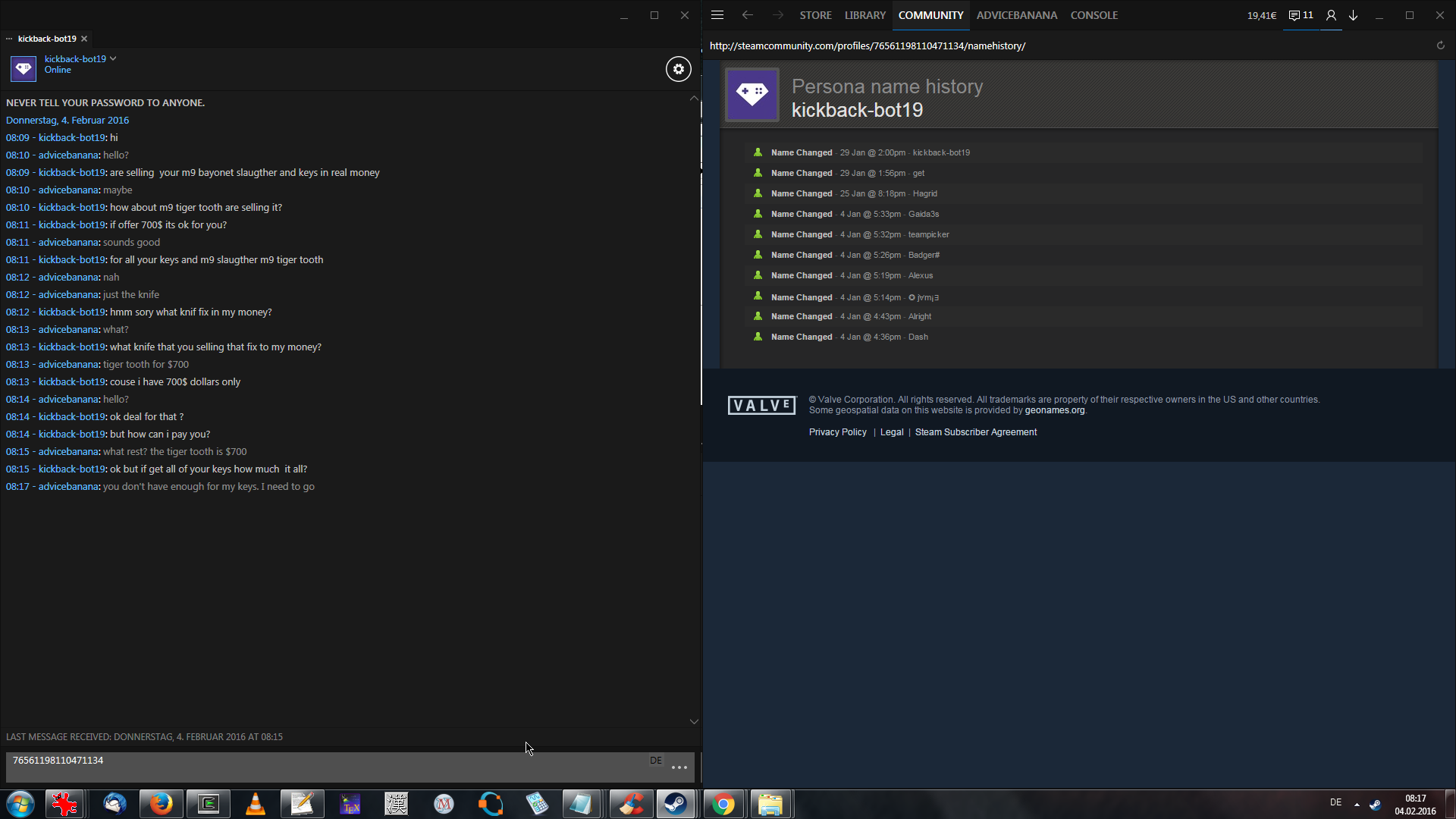Open the friends icon in Steam header
1456x819 pixels.
tap(1331, 15)
